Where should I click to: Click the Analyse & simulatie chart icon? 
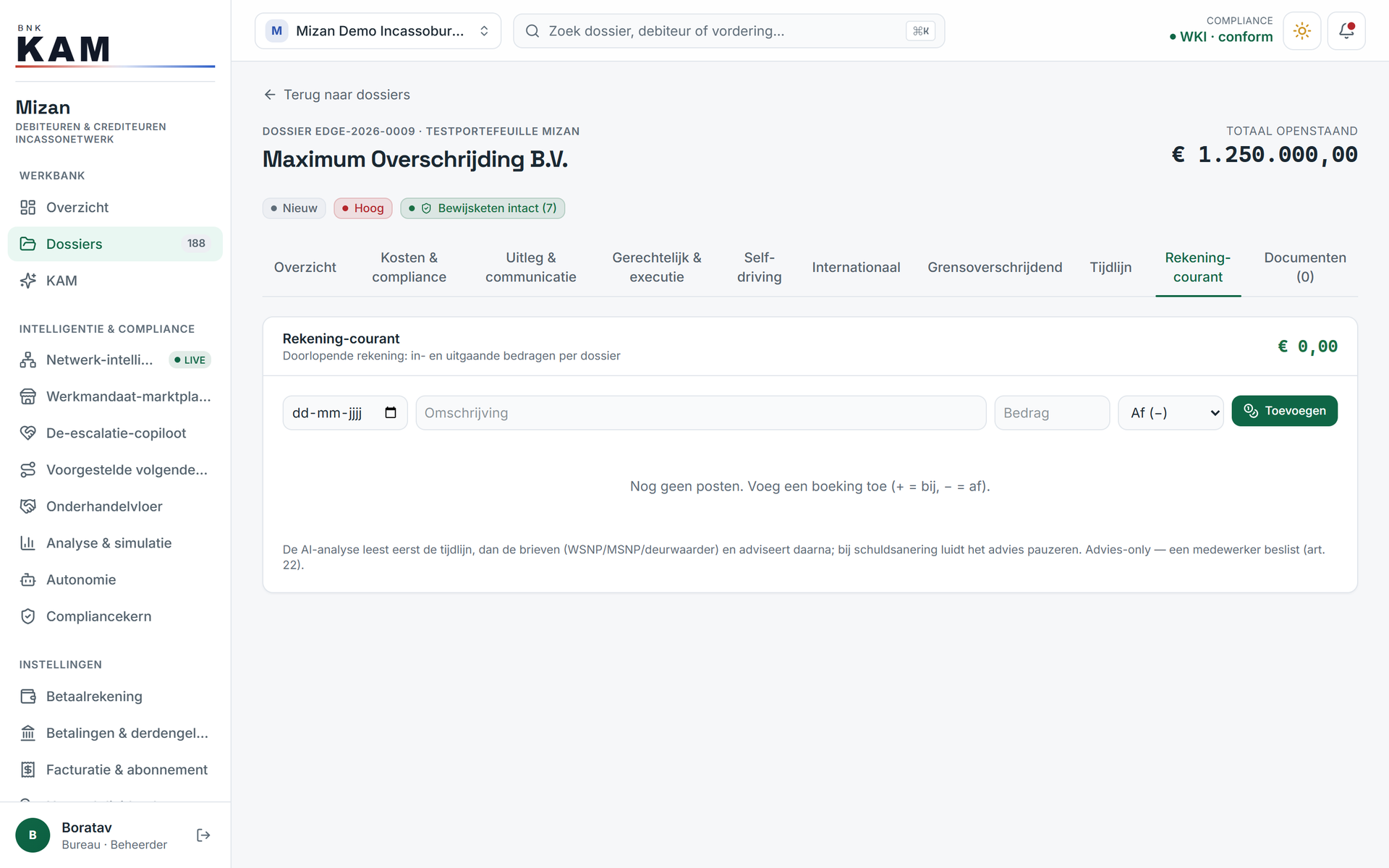27,543
